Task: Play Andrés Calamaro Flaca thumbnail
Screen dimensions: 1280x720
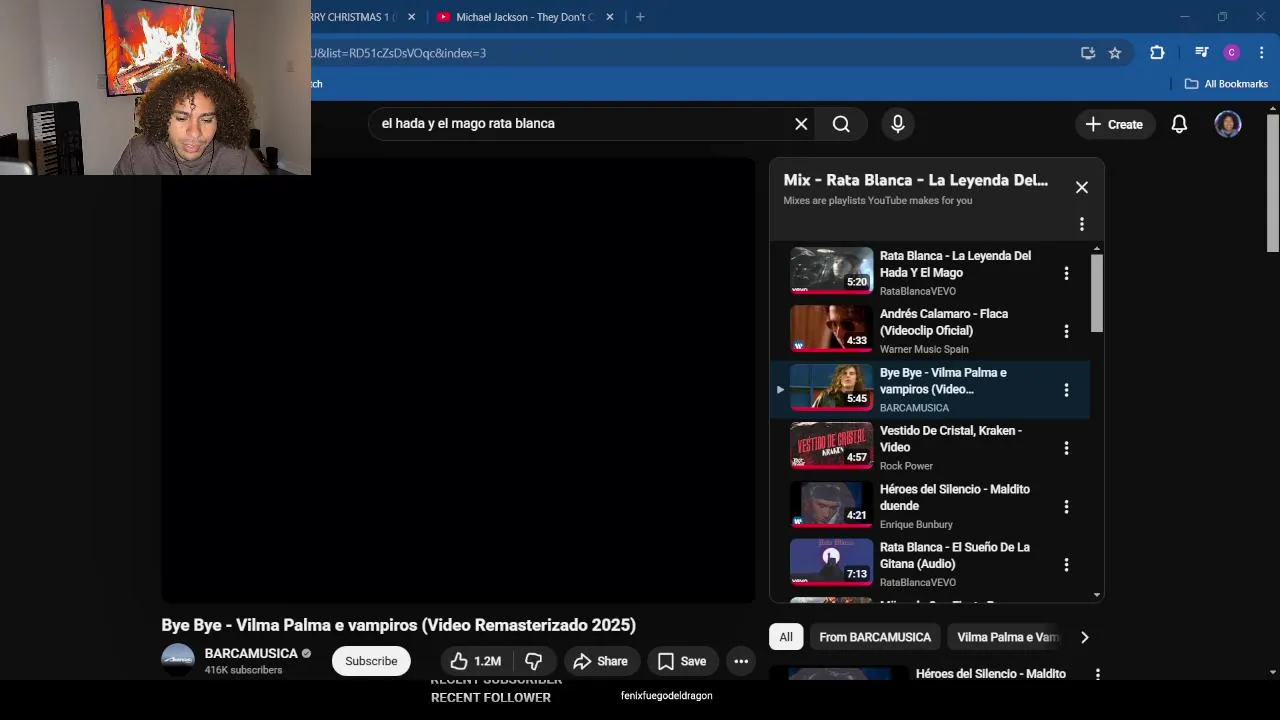Action: click(831, 329)
